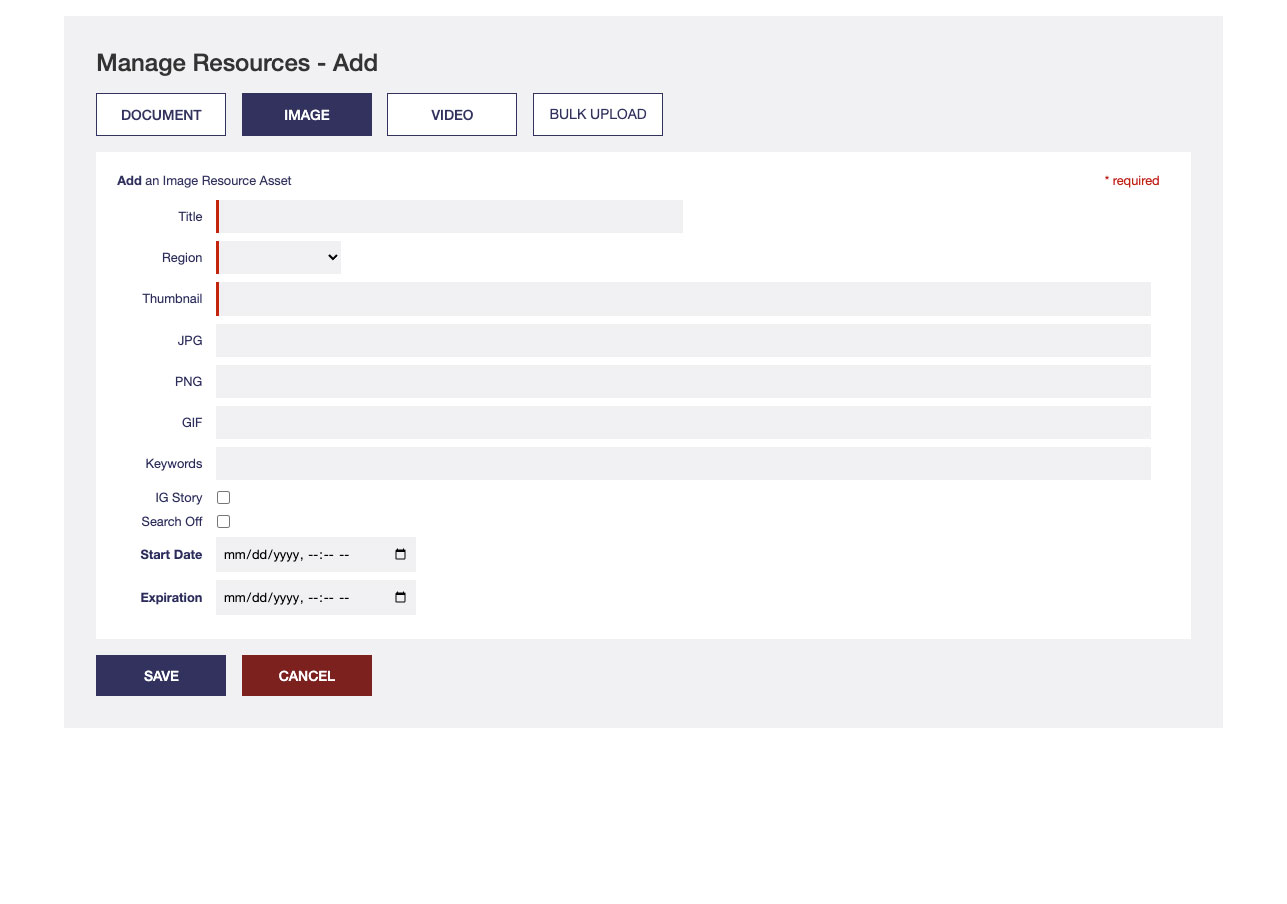Focus the GIF input field
The height and width of the screenshot is (904, 1287).
[x=684, y=423]
